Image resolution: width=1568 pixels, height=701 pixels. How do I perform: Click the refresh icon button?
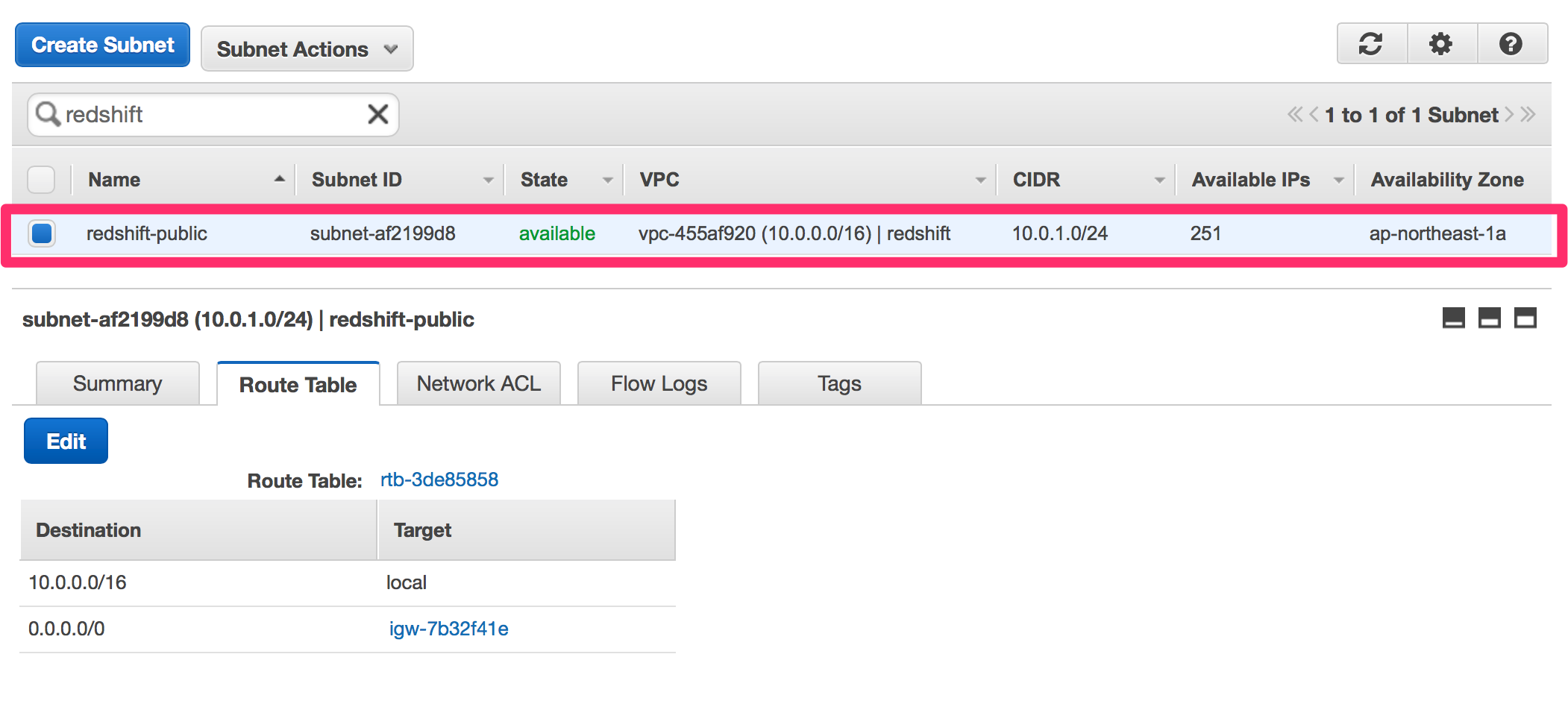tap(1371, 44)
